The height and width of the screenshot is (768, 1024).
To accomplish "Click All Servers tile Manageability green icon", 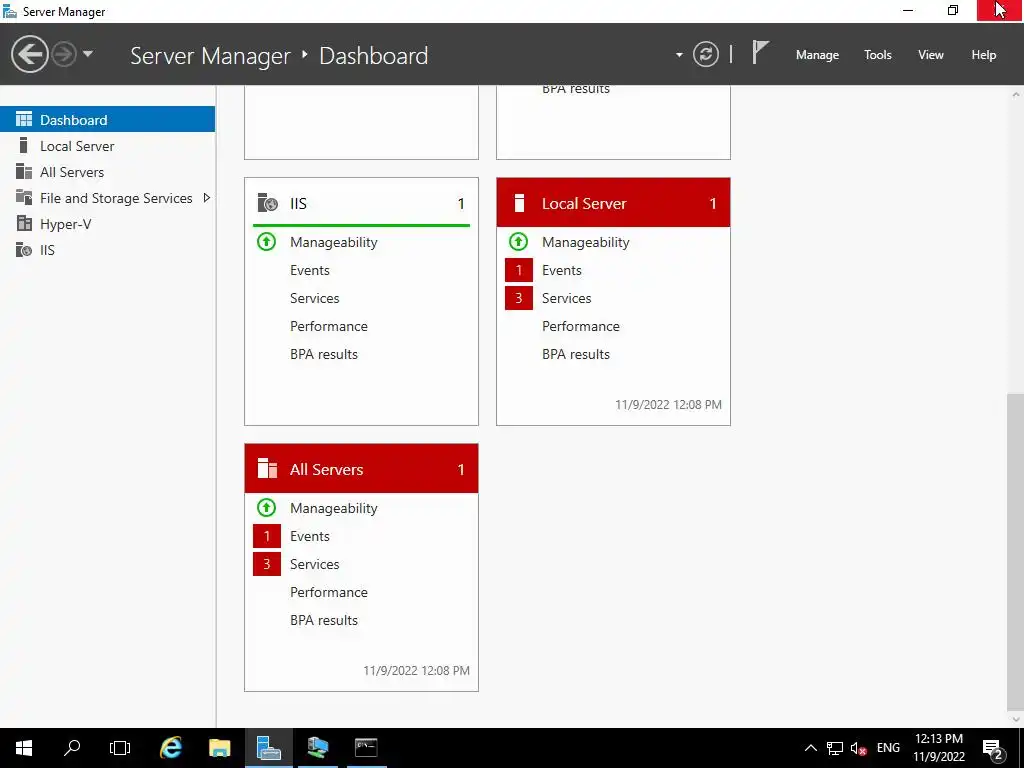I will coord(266,507).
